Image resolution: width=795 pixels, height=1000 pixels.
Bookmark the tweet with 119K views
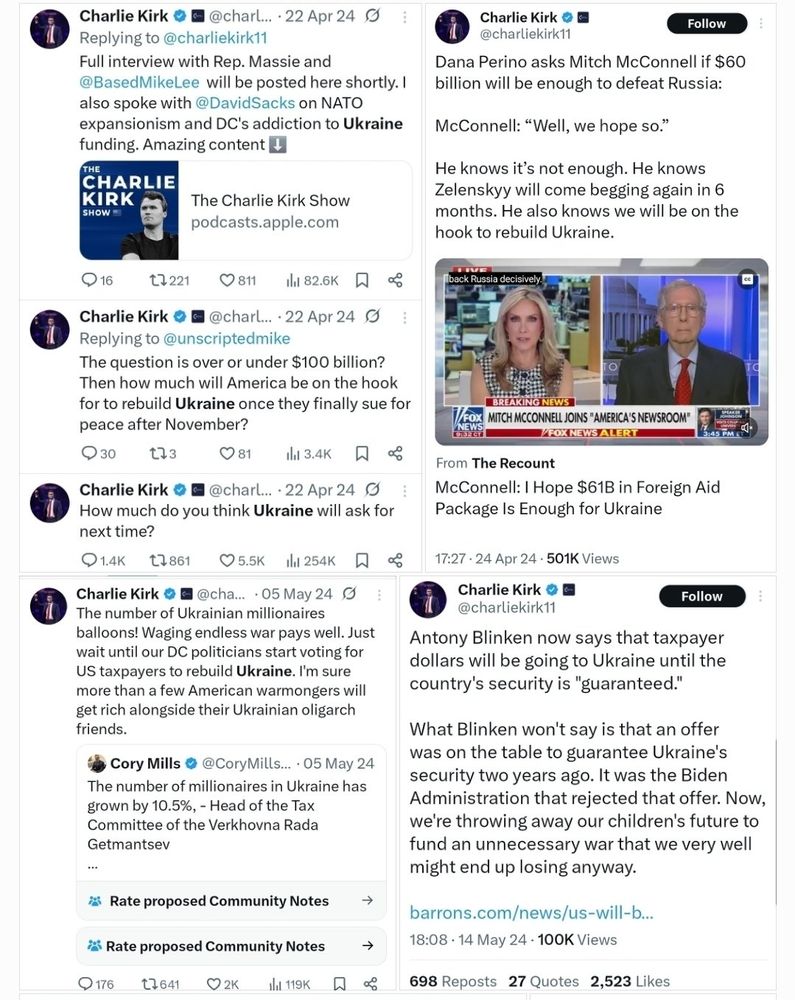click(340, 984)
